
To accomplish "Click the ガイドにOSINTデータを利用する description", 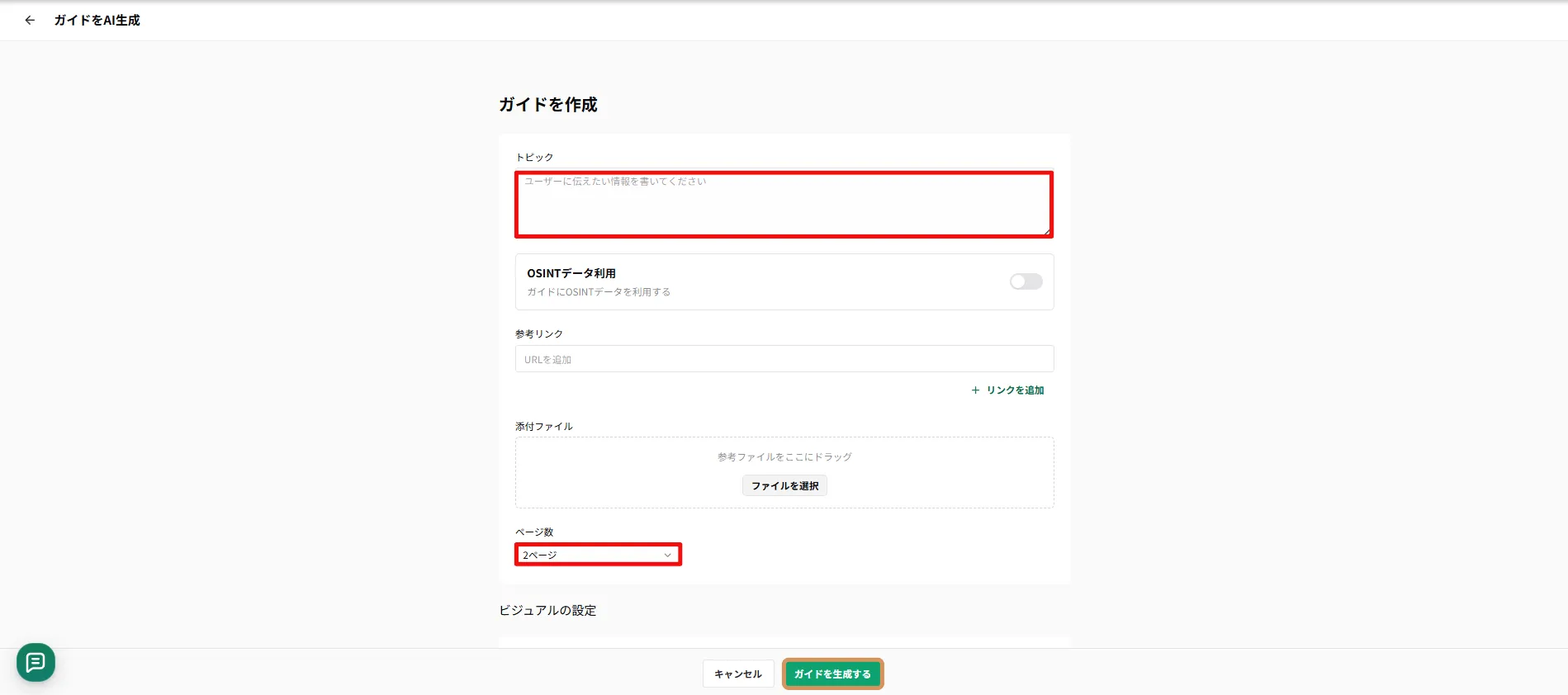I will pyautogui.click(x=599, y=292).
